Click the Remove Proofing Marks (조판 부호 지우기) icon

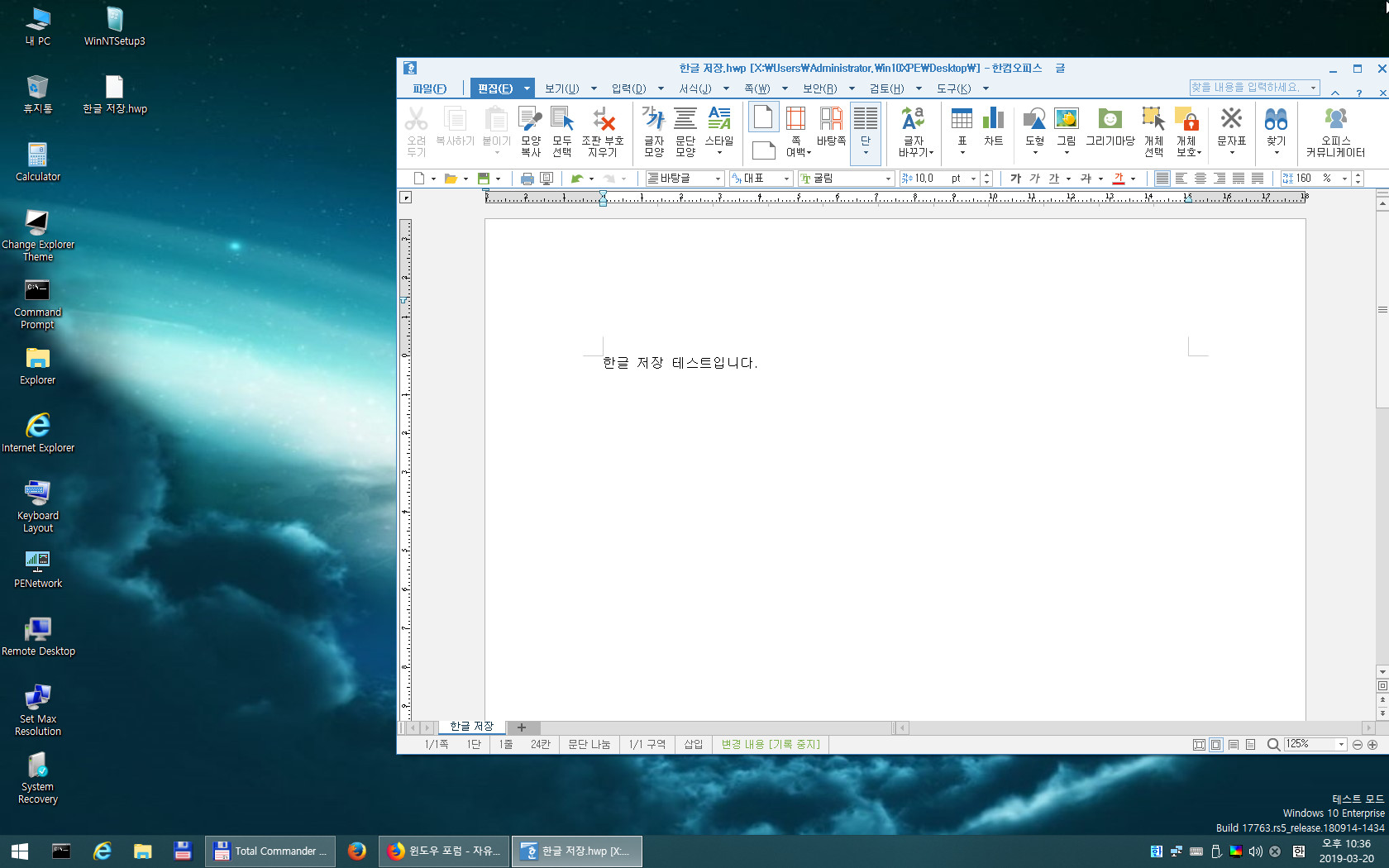603,131
